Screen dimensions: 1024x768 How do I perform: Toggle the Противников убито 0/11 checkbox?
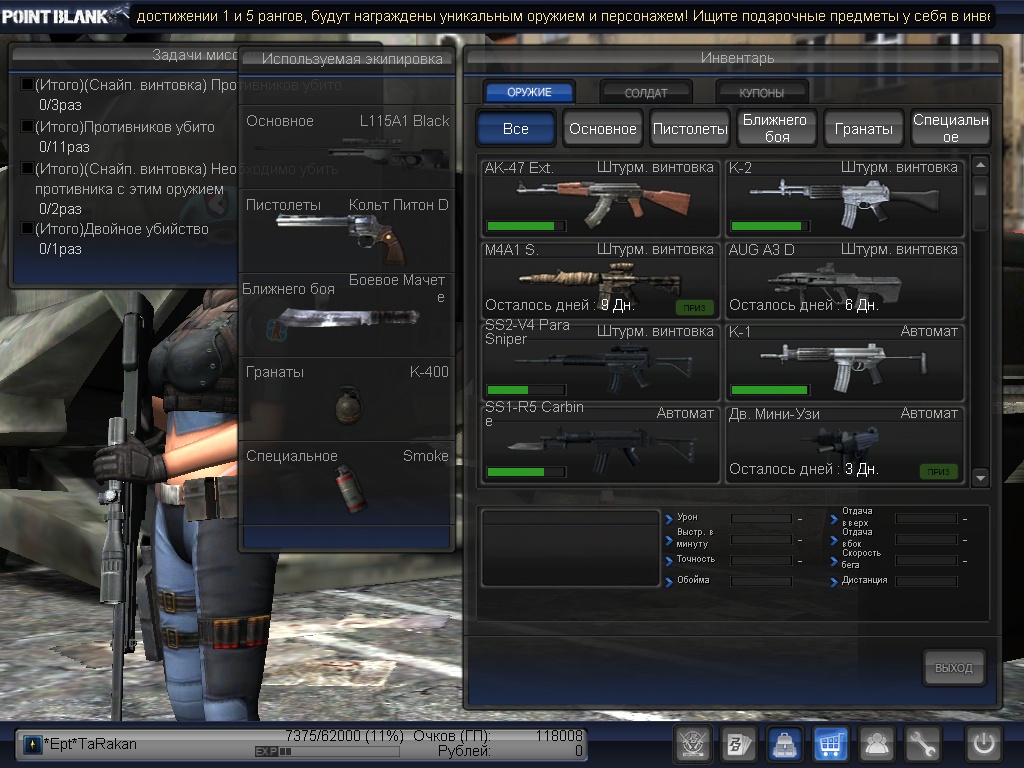(27, 126)
